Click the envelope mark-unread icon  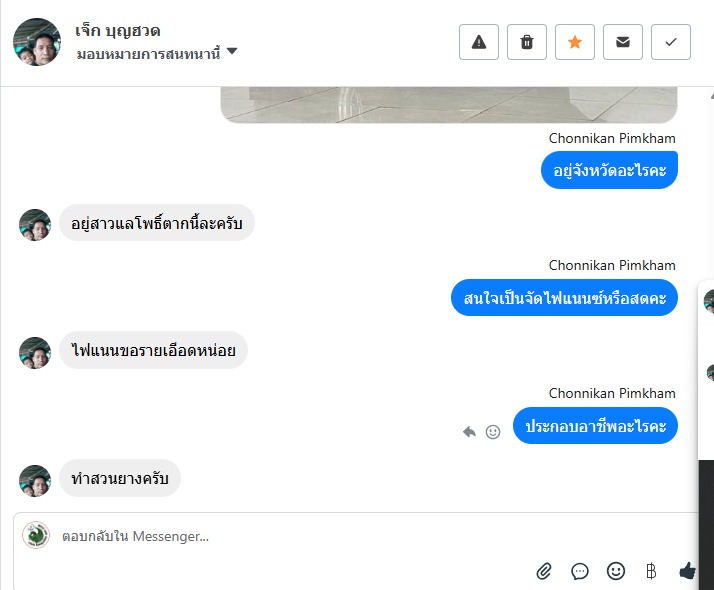click(622, 42)
